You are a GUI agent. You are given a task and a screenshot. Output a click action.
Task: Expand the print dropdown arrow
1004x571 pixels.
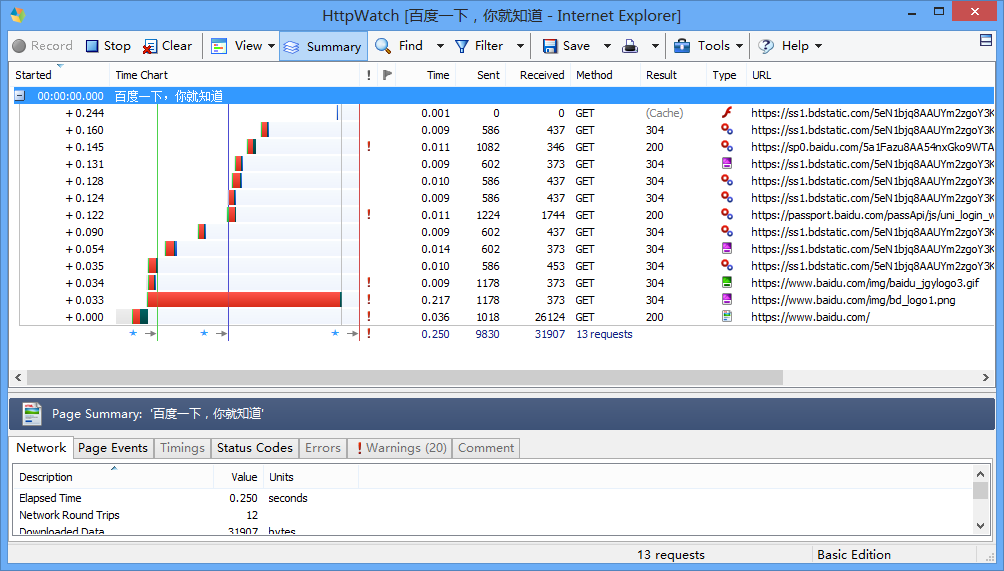click(x=655, y=46)
